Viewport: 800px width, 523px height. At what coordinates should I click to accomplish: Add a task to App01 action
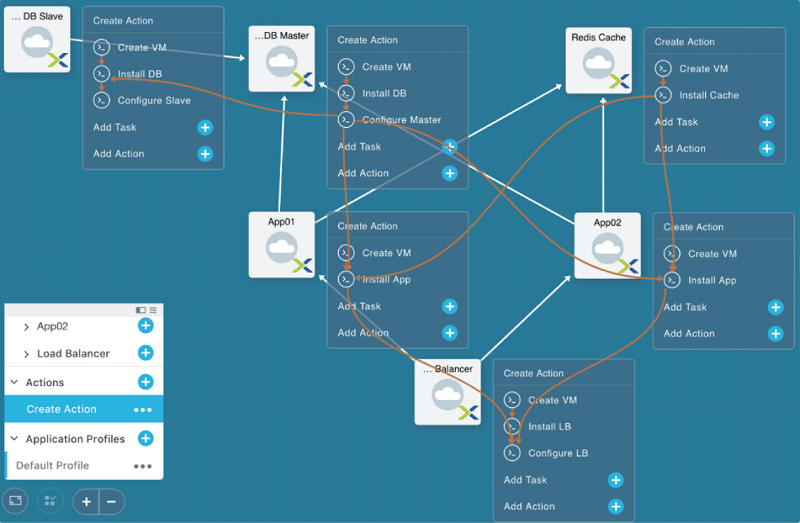pyautogui.click(x=449, y=307)
